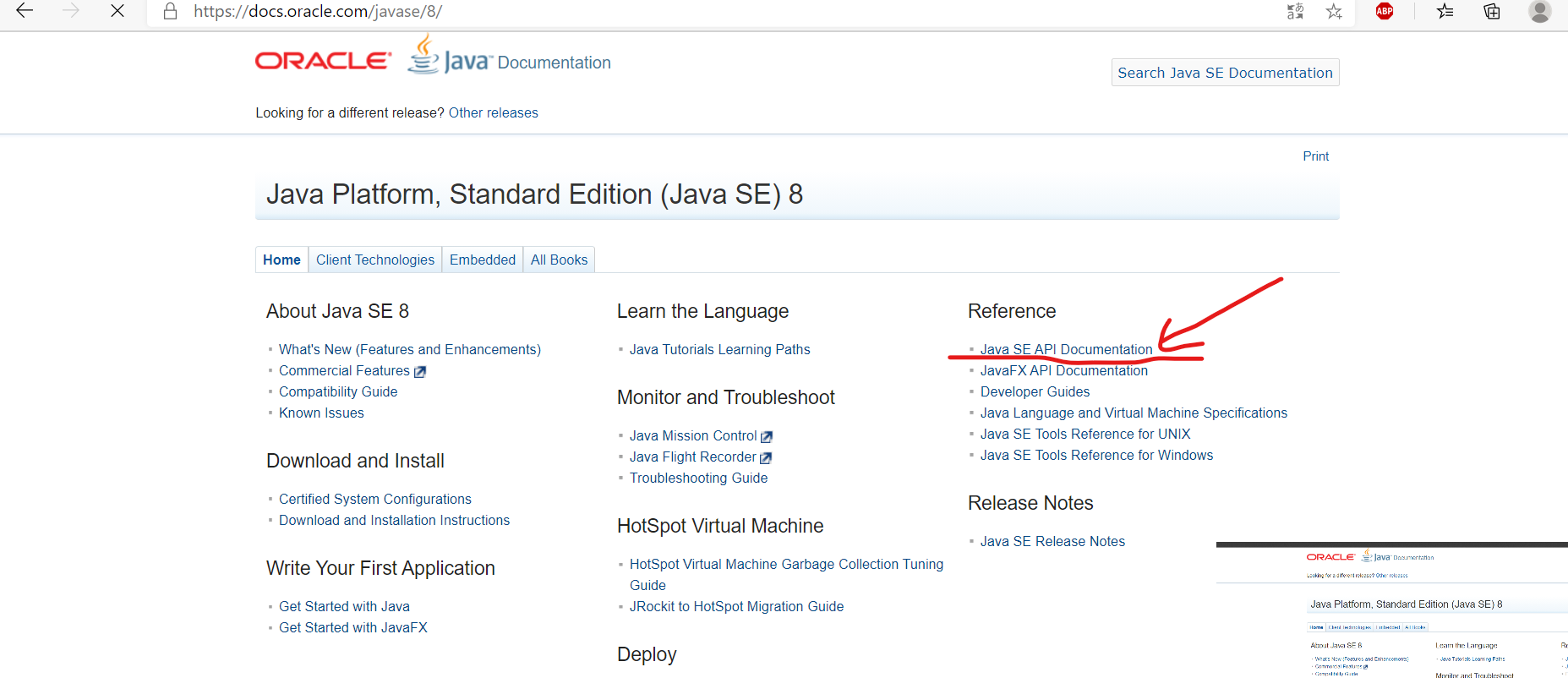Add this page to favorites with star
The height and width of the screenshot is (678, 1568).
click(1334, 11)
